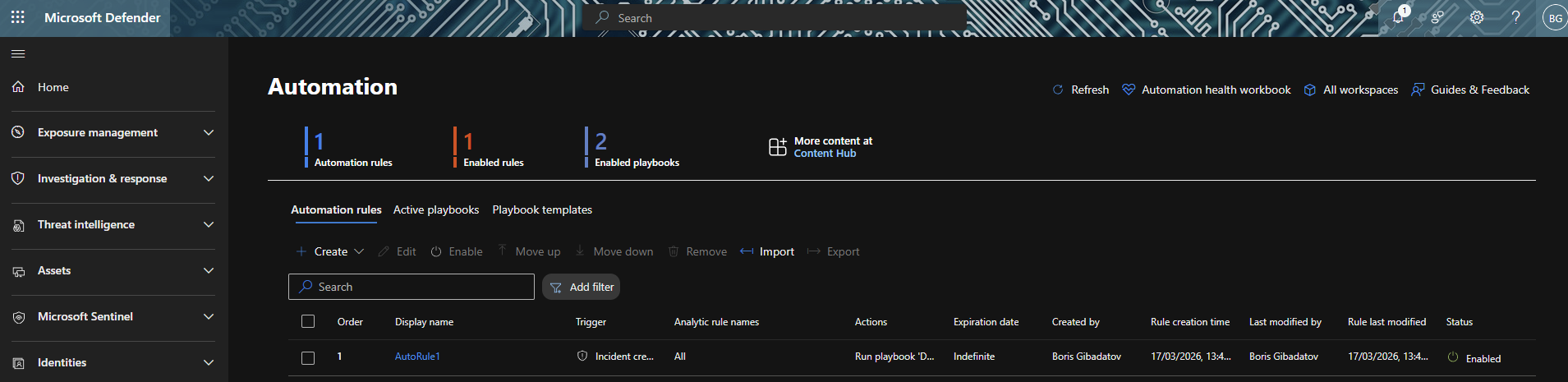Image resolution: width=1568 pixels, height=382 pixels.
Task: Open notifications bell icon
Action: tap(1398, 17)
